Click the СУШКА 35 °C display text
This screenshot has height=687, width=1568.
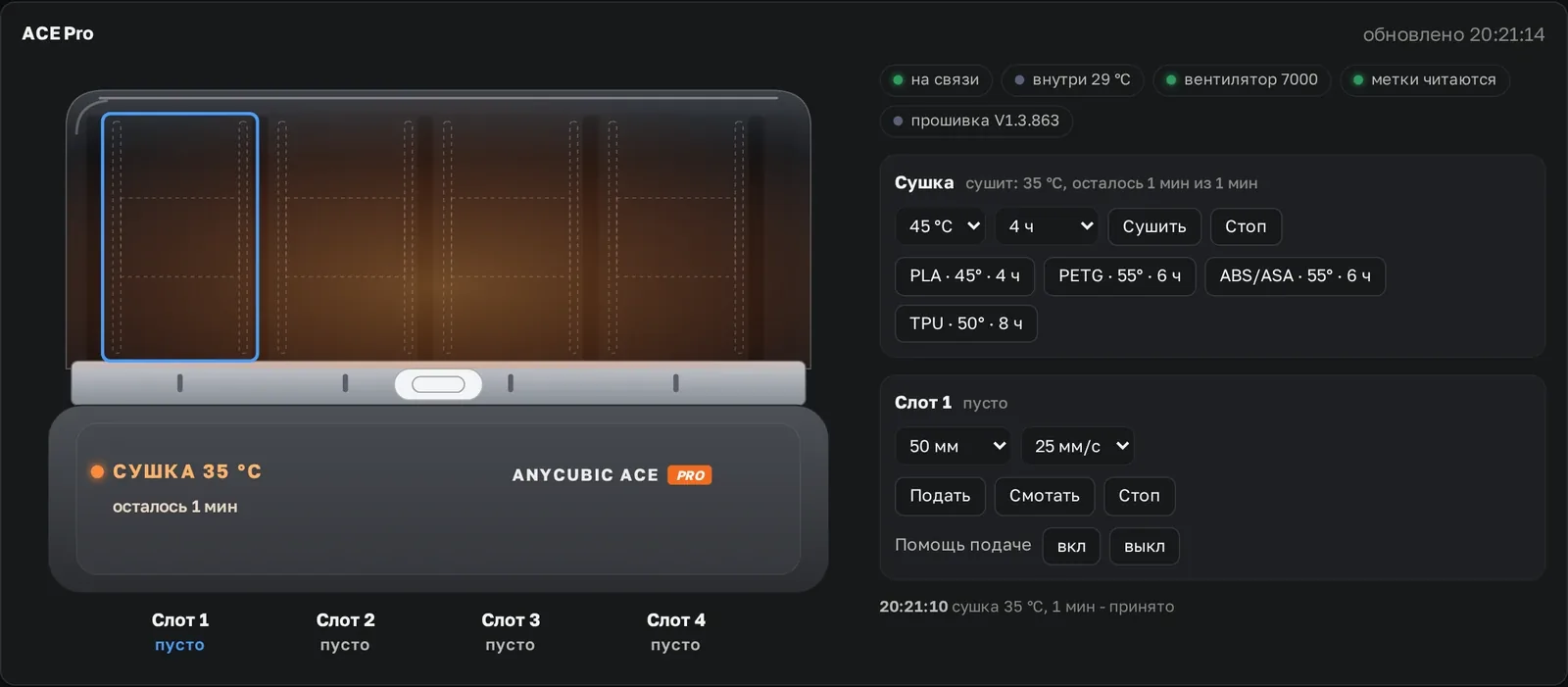click(x=187, y=471)
